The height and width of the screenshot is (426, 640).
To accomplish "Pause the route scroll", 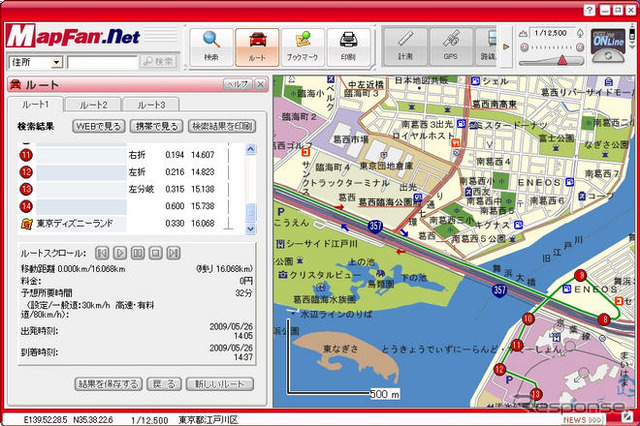I will pyautogui.click(x=138, y=253).
